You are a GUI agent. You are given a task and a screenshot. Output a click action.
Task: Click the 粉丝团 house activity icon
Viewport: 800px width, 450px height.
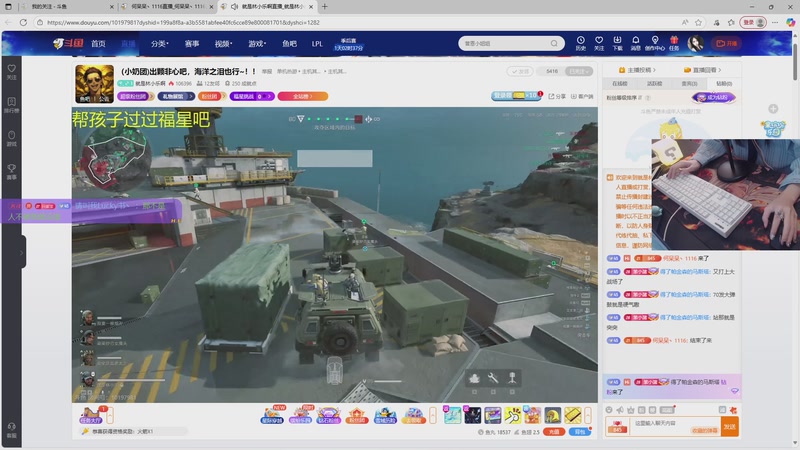[357, 415]
